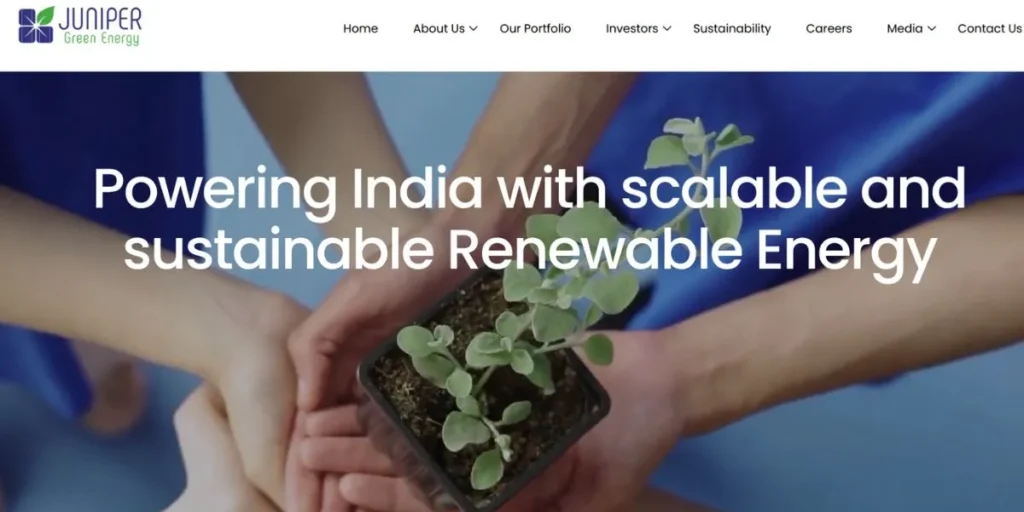Select the Media menu label
The width and height of the screenshot is (1024, 512).
[904, 29]
